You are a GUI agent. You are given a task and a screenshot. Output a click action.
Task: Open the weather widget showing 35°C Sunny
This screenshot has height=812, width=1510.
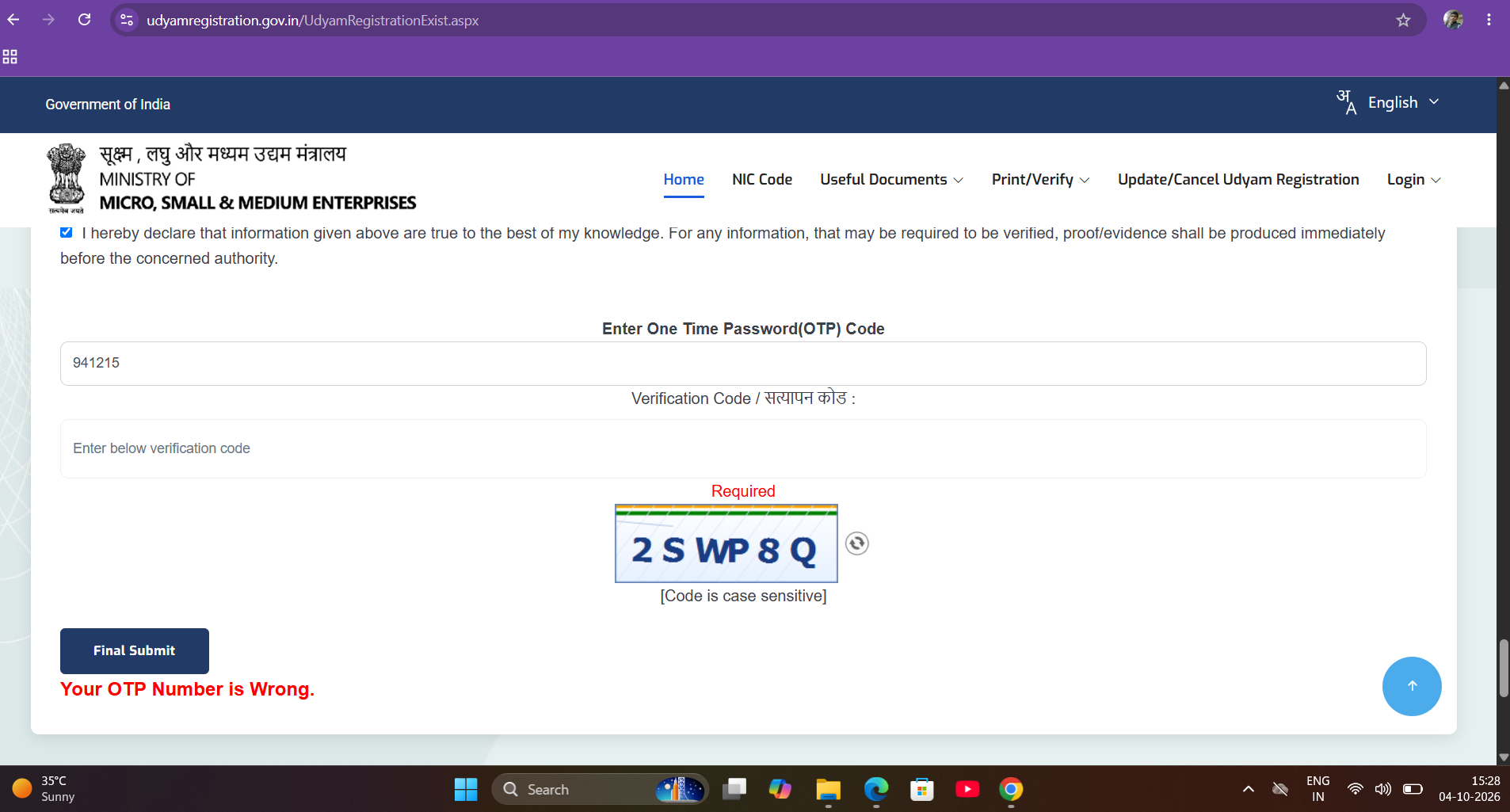coord(44,789)
